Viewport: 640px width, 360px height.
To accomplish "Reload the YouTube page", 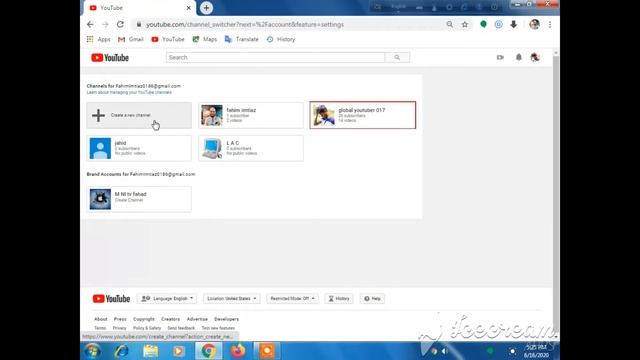I will point(120,24).
